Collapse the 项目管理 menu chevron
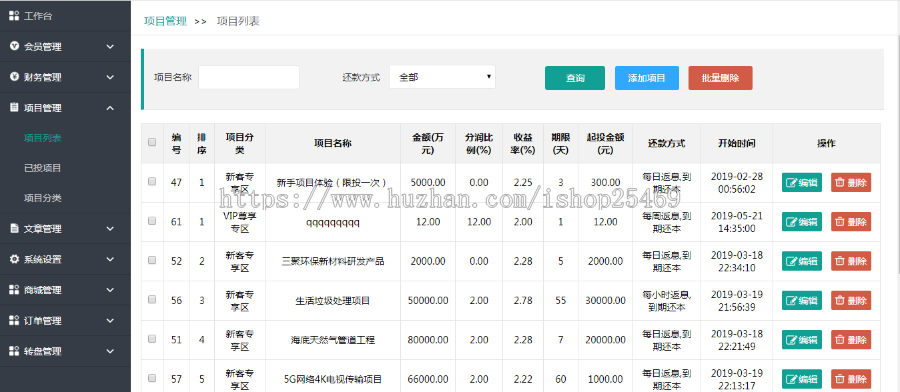 (x=110, y=107)
